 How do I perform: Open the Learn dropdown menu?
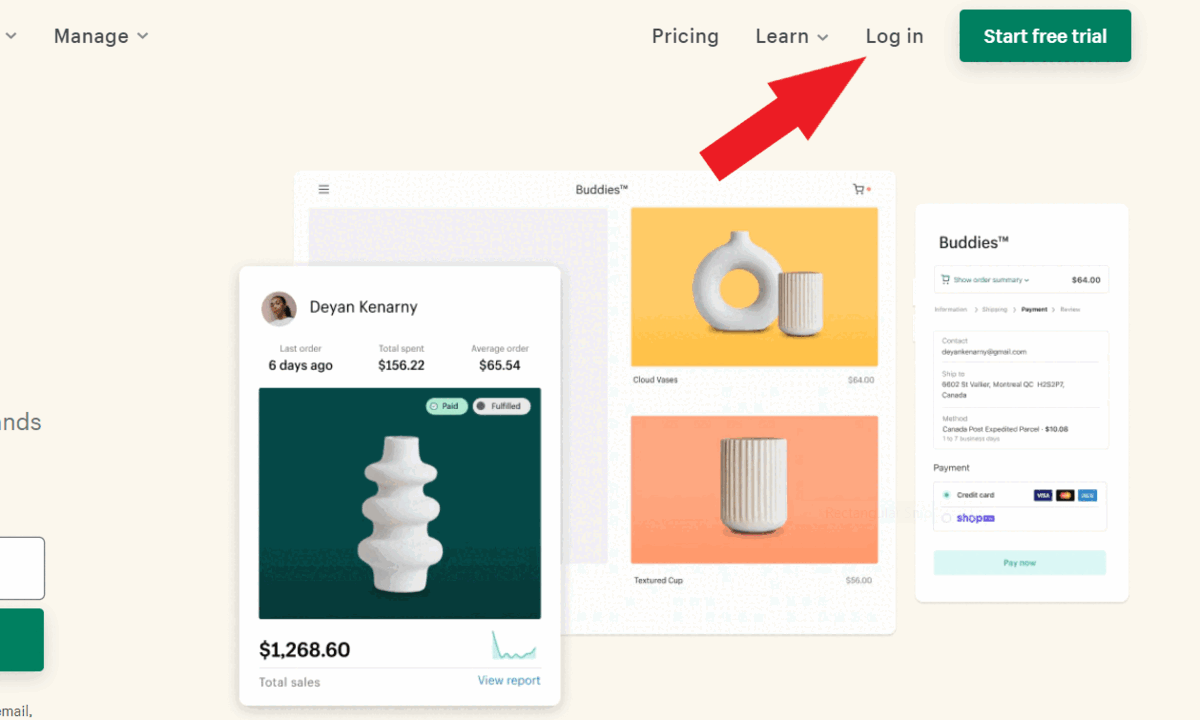pos(792,36)
